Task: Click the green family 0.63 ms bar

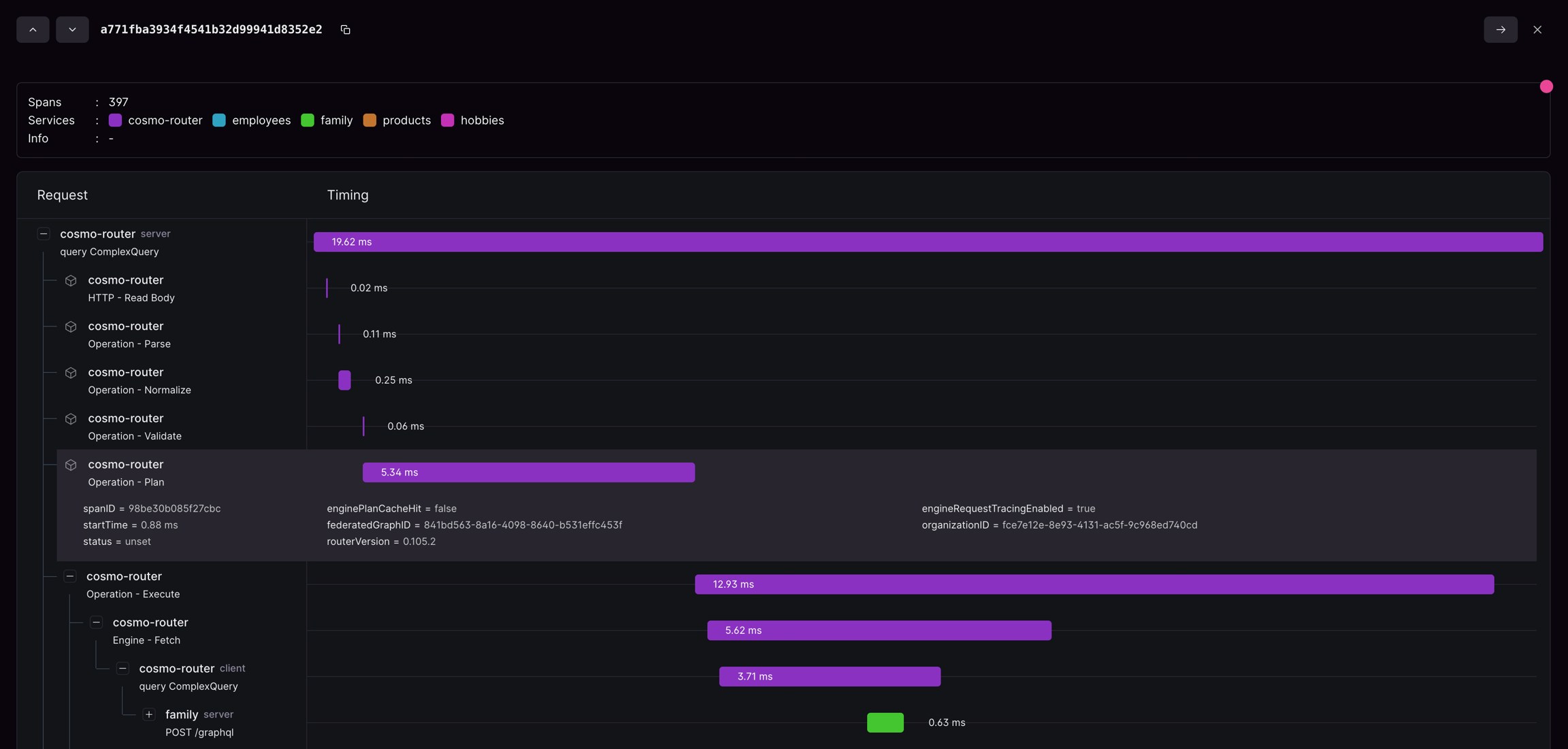Action: coord(885,722)
